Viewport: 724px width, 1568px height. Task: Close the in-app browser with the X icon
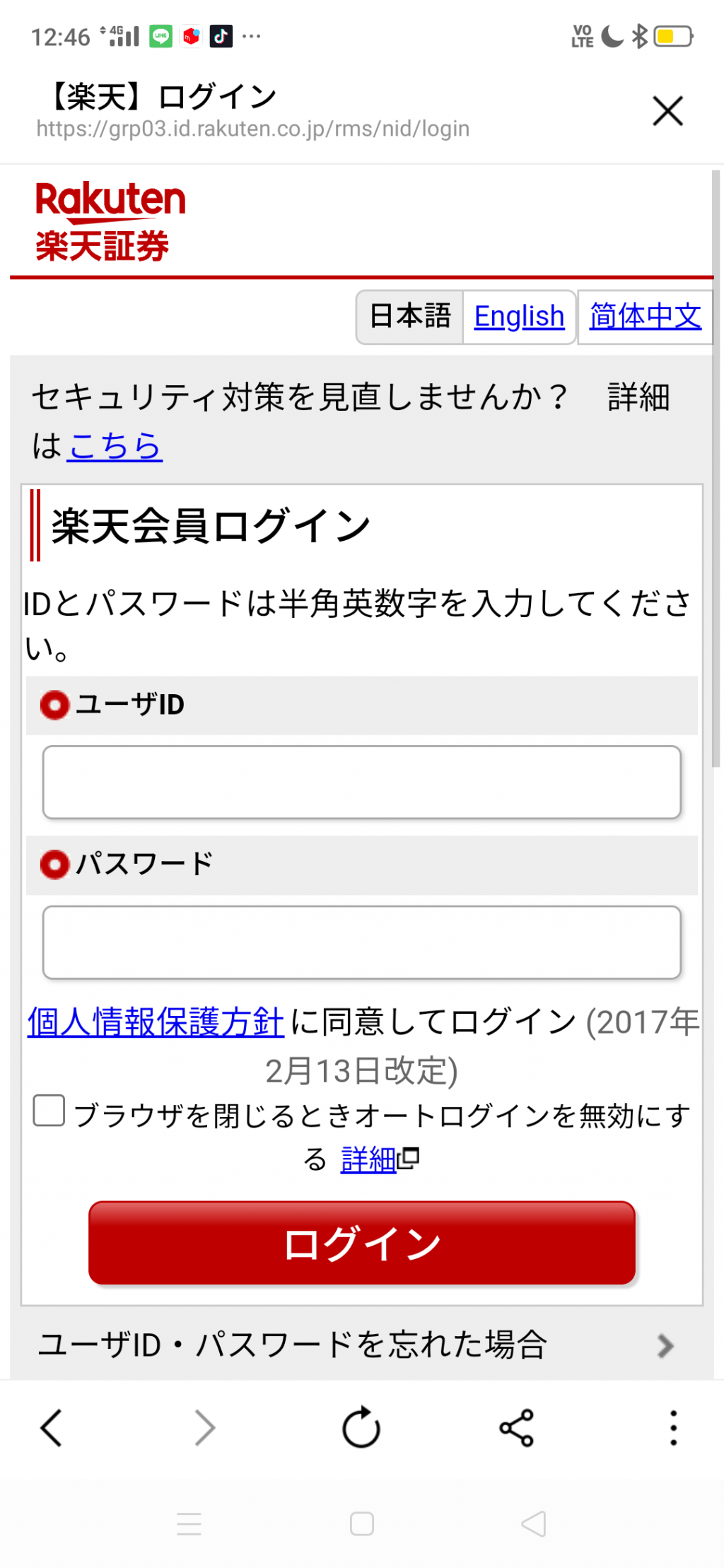668,111
